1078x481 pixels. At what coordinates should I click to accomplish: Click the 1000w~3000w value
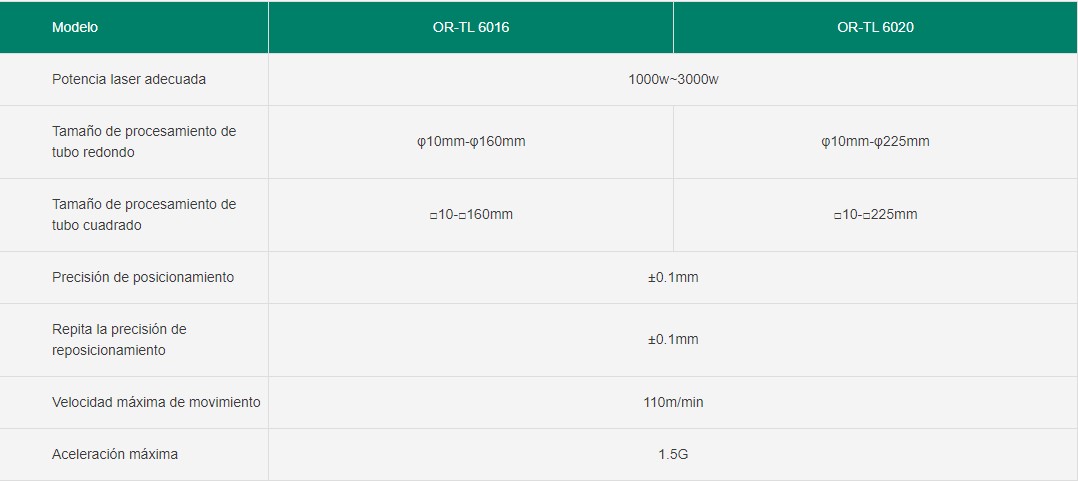[673, 79]
